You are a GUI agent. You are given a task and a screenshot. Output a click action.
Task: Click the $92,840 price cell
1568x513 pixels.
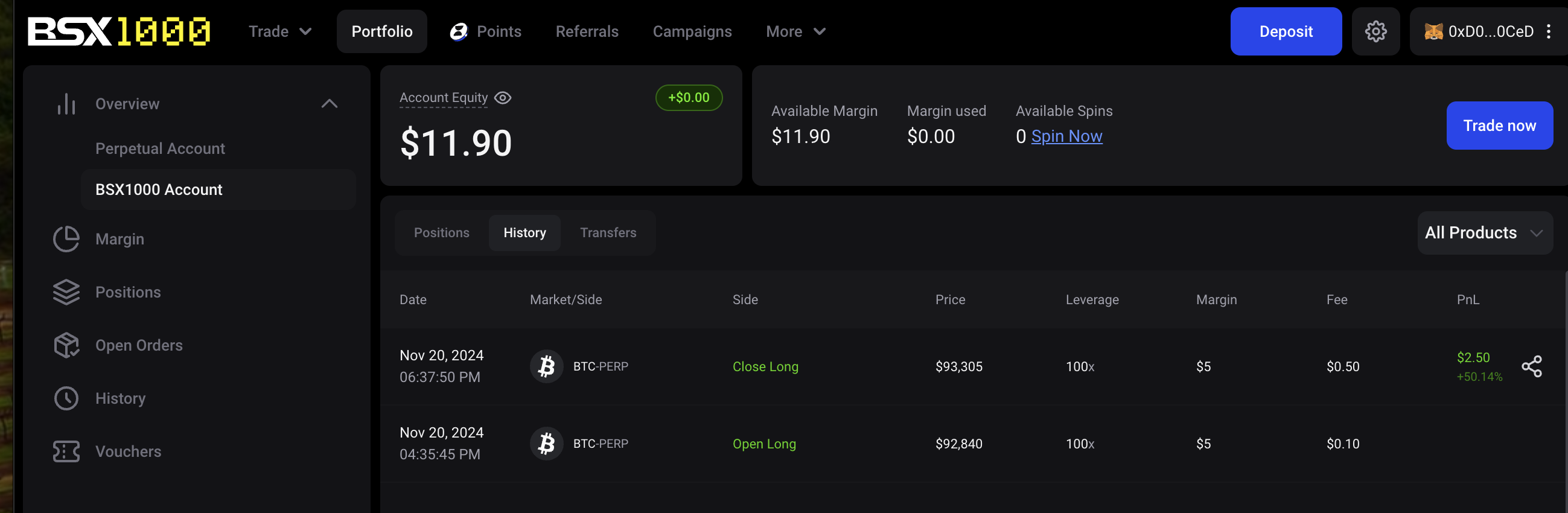pos(958,444)
